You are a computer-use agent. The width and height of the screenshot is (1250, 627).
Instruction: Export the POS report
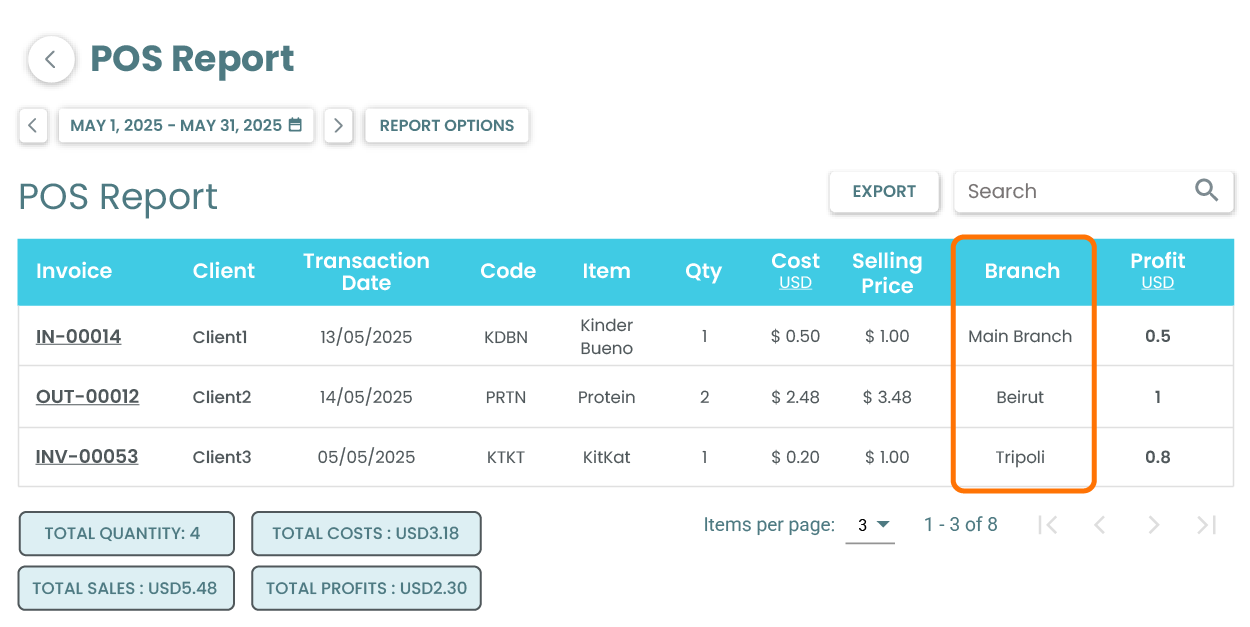click(884, 192)
